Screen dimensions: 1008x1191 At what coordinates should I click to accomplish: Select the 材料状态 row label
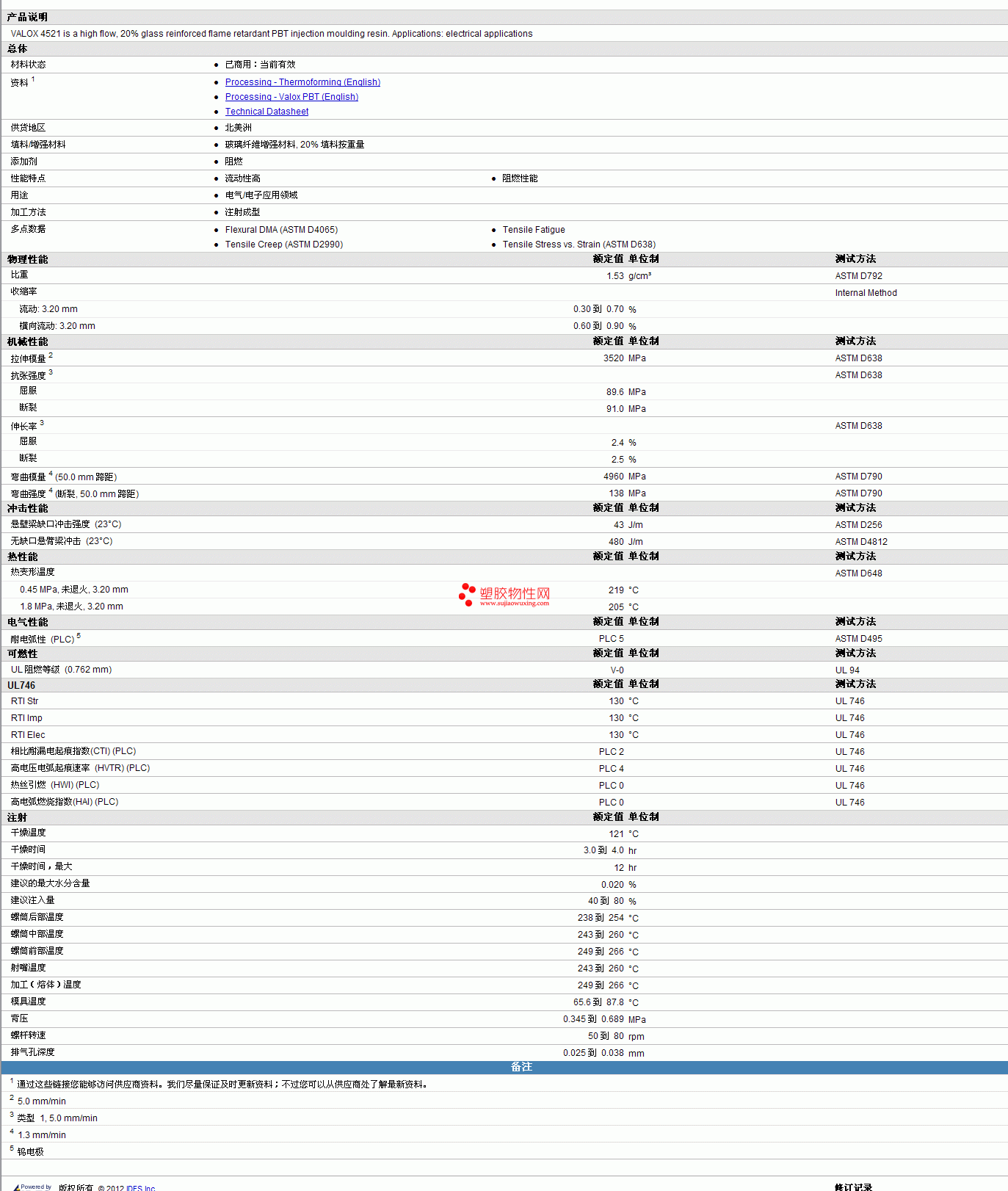(28, 65)
